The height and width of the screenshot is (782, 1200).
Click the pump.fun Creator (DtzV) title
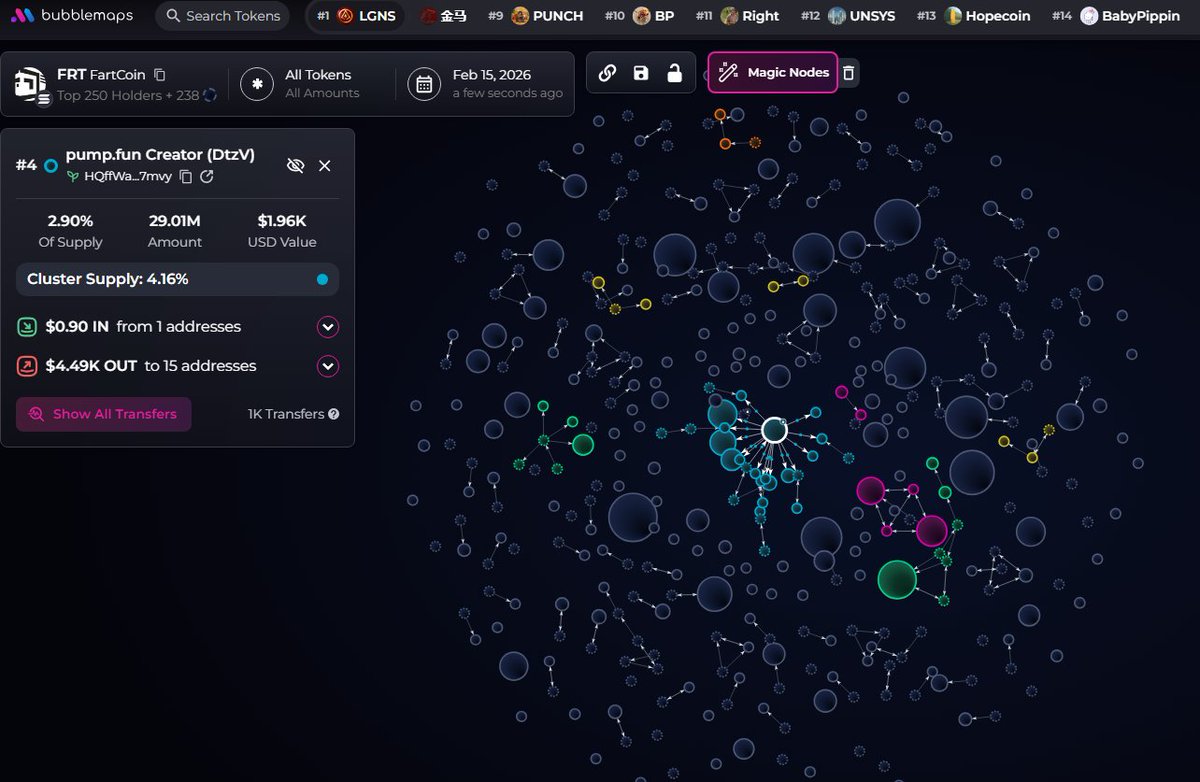click(x=160, y=155)
